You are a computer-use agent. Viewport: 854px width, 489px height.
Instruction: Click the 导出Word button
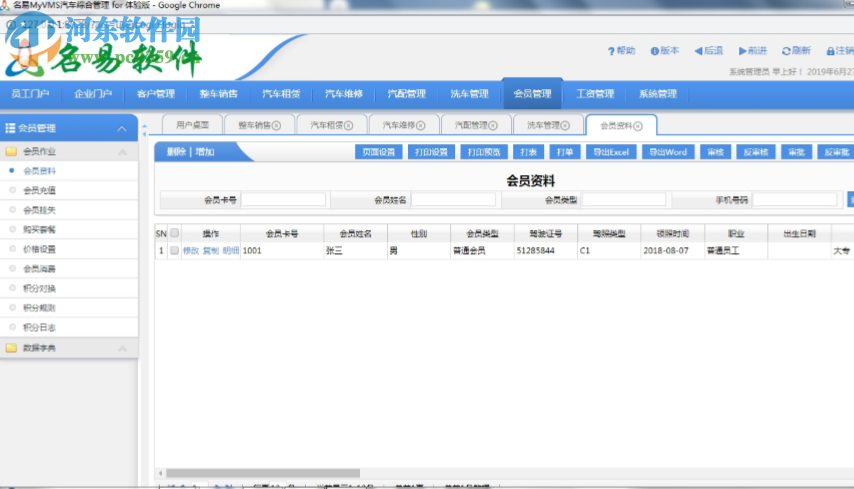(x=668, y=152)
